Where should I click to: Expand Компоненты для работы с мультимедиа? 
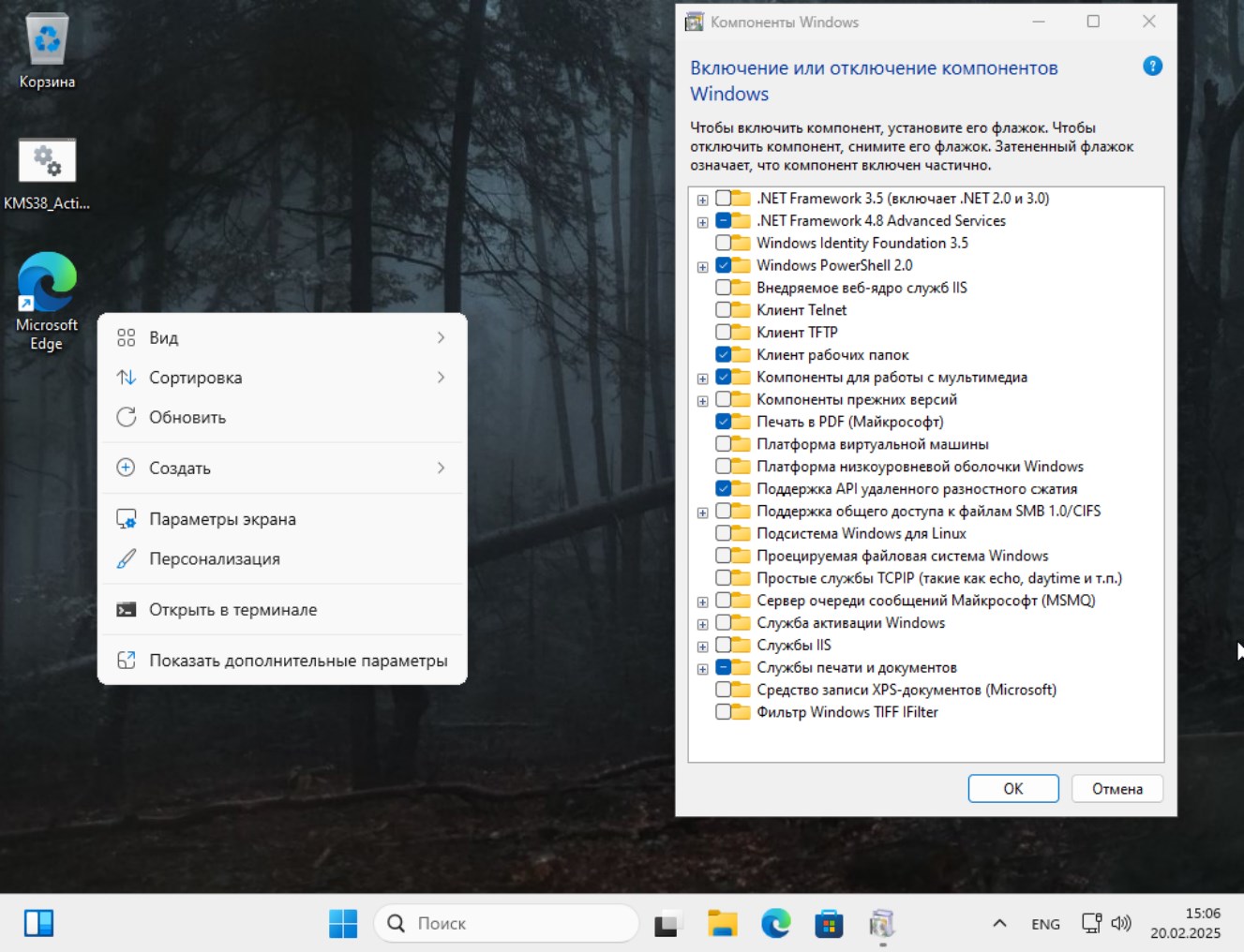(x=702, y=379)
